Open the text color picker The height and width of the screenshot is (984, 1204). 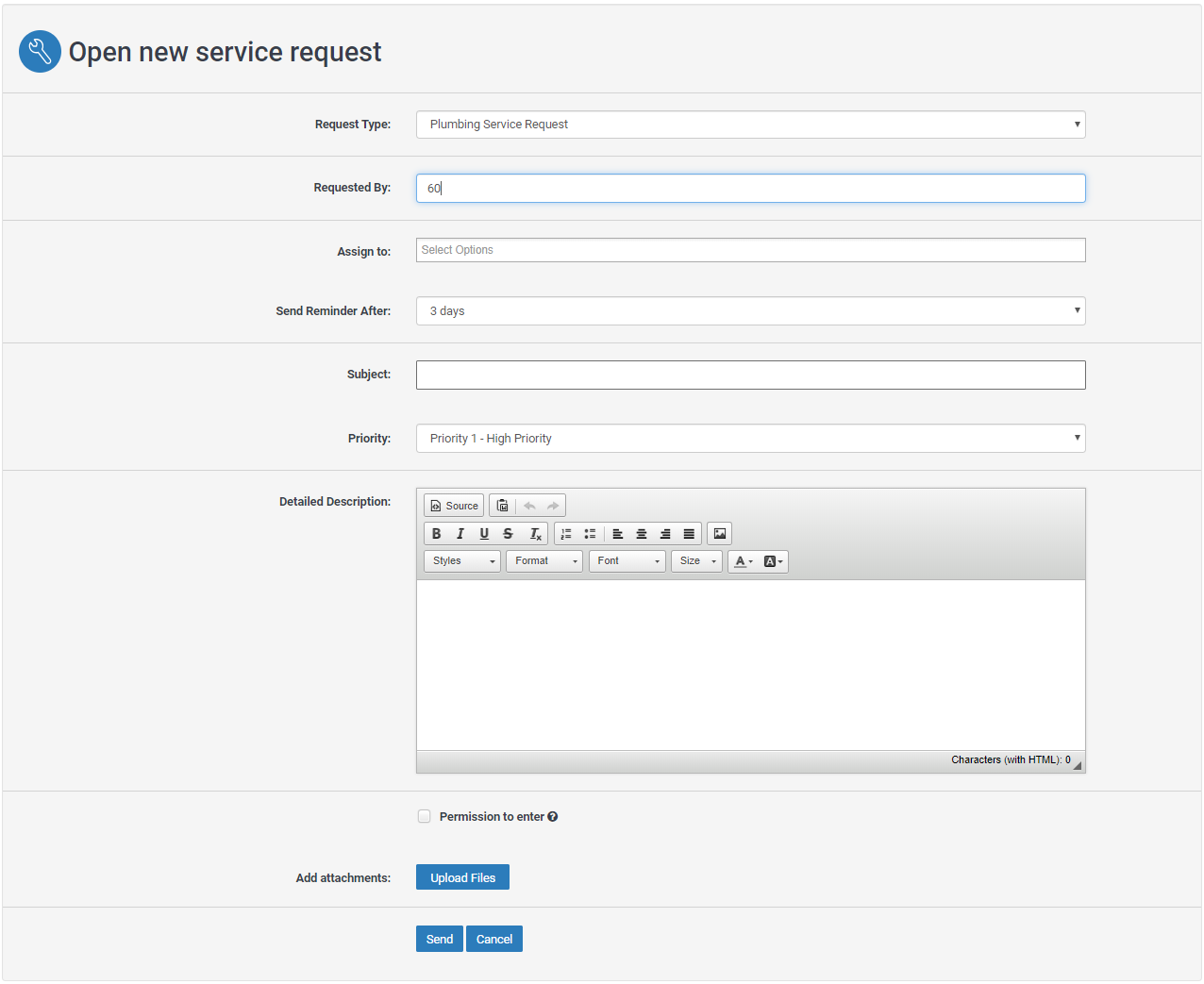pos(744,561)
